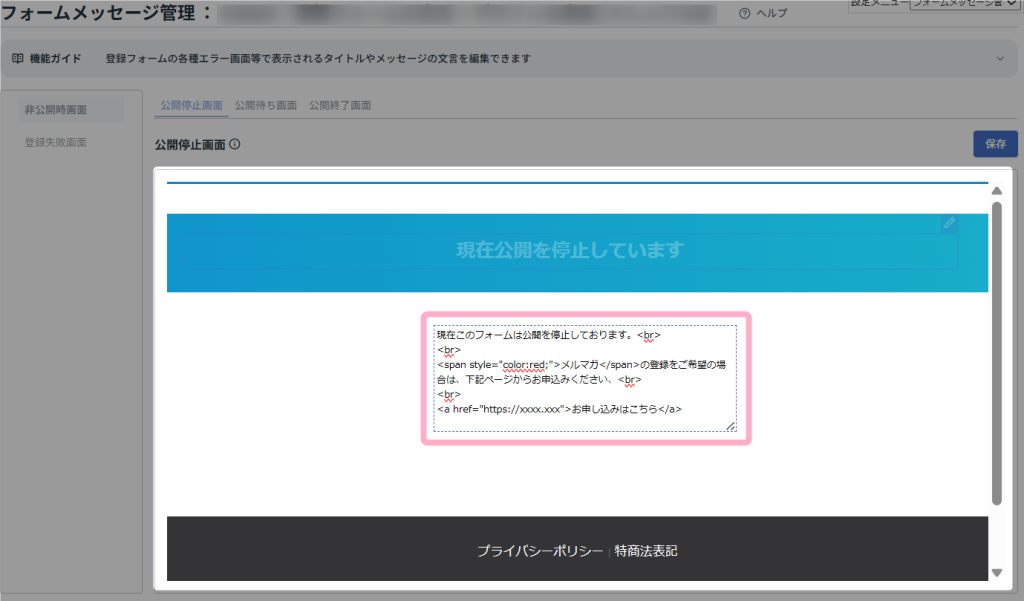The width and height of the screenshot is (1024, 601).
Task: Open the 特商法表記 footer link
Action: (646, 551)
